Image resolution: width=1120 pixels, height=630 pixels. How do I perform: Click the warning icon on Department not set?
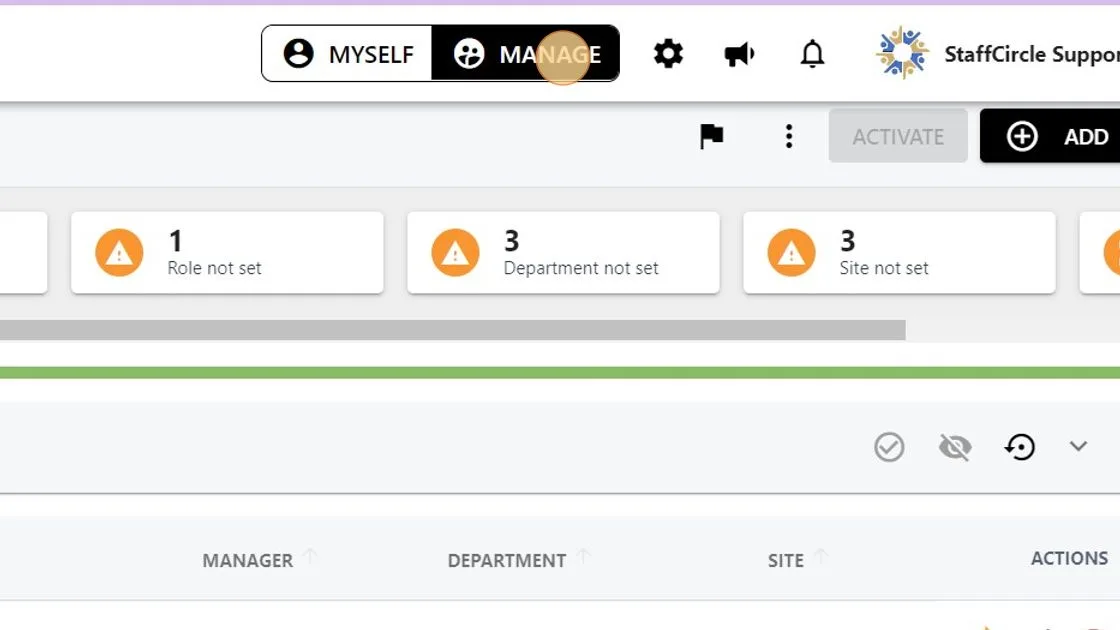[455, 252]
